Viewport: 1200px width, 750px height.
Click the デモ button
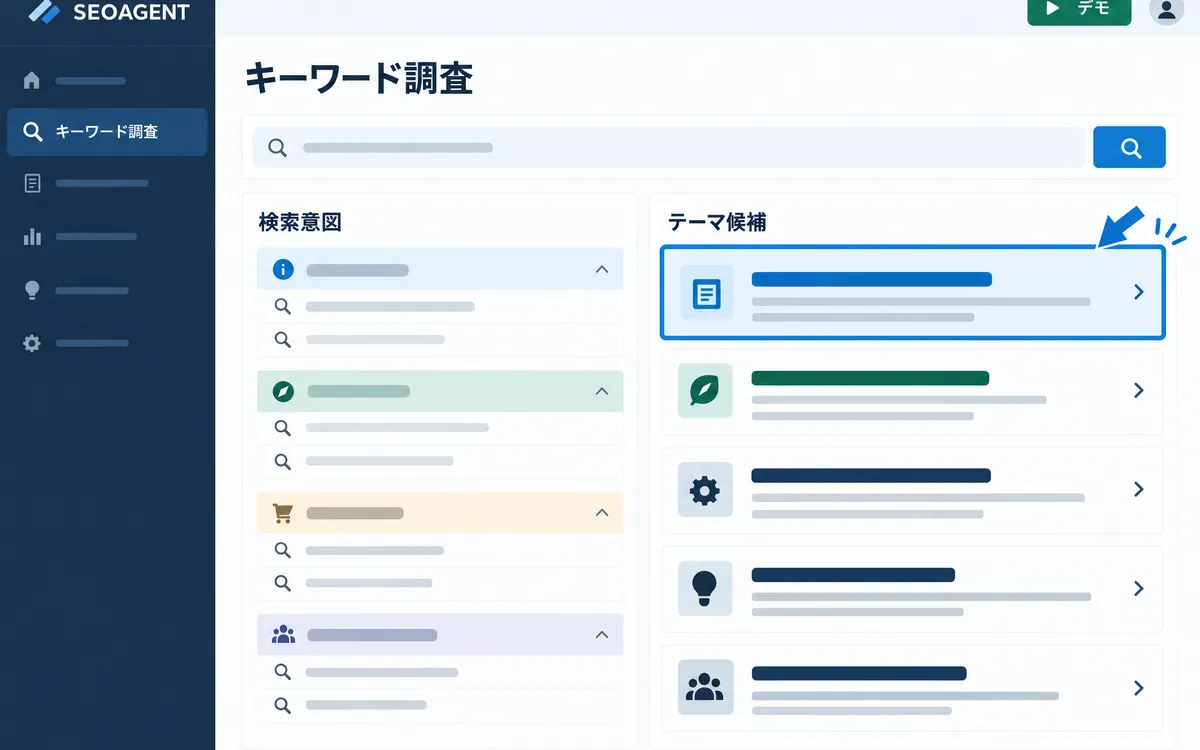1079,10
